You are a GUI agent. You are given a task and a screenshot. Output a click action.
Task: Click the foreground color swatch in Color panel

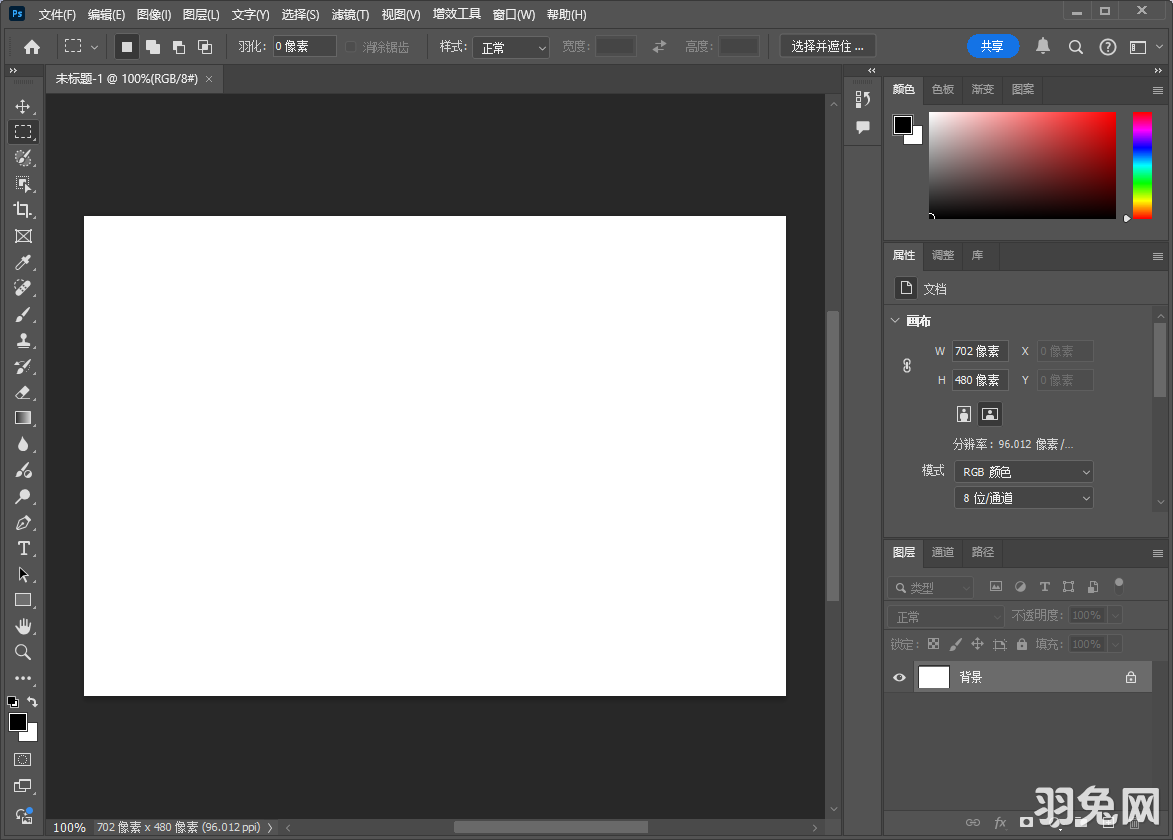coord(903,125)
